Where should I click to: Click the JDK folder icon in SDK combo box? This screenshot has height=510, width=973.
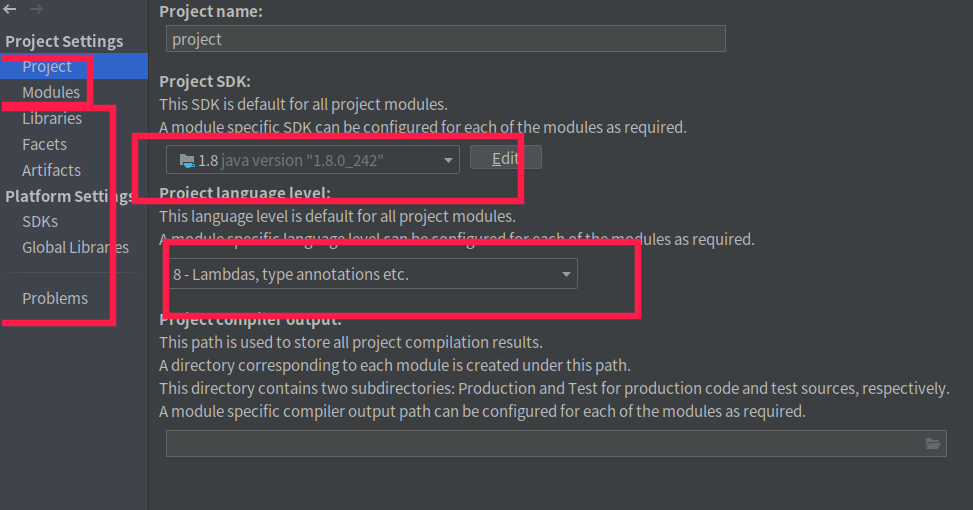pyautogui.click(x=187, y=161)
